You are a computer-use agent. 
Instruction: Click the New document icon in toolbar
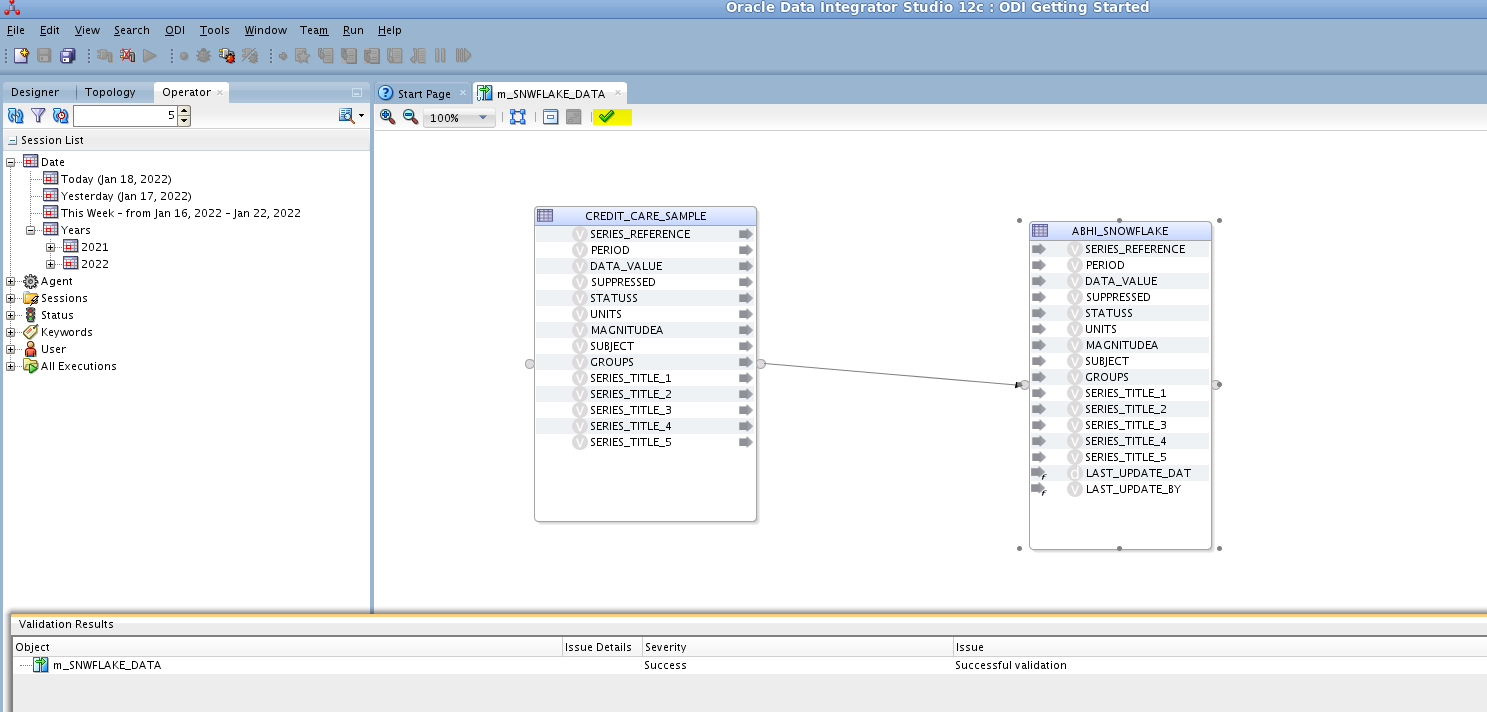pos(20,56)
